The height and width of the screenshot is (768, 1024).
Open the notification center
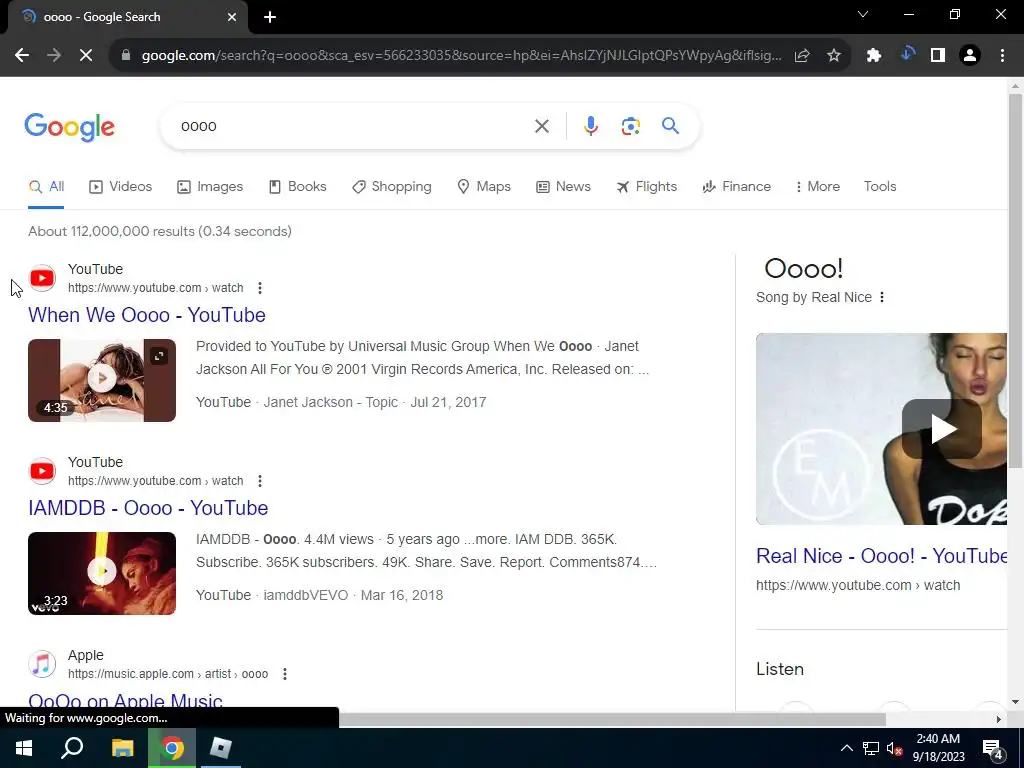point(993,748)
